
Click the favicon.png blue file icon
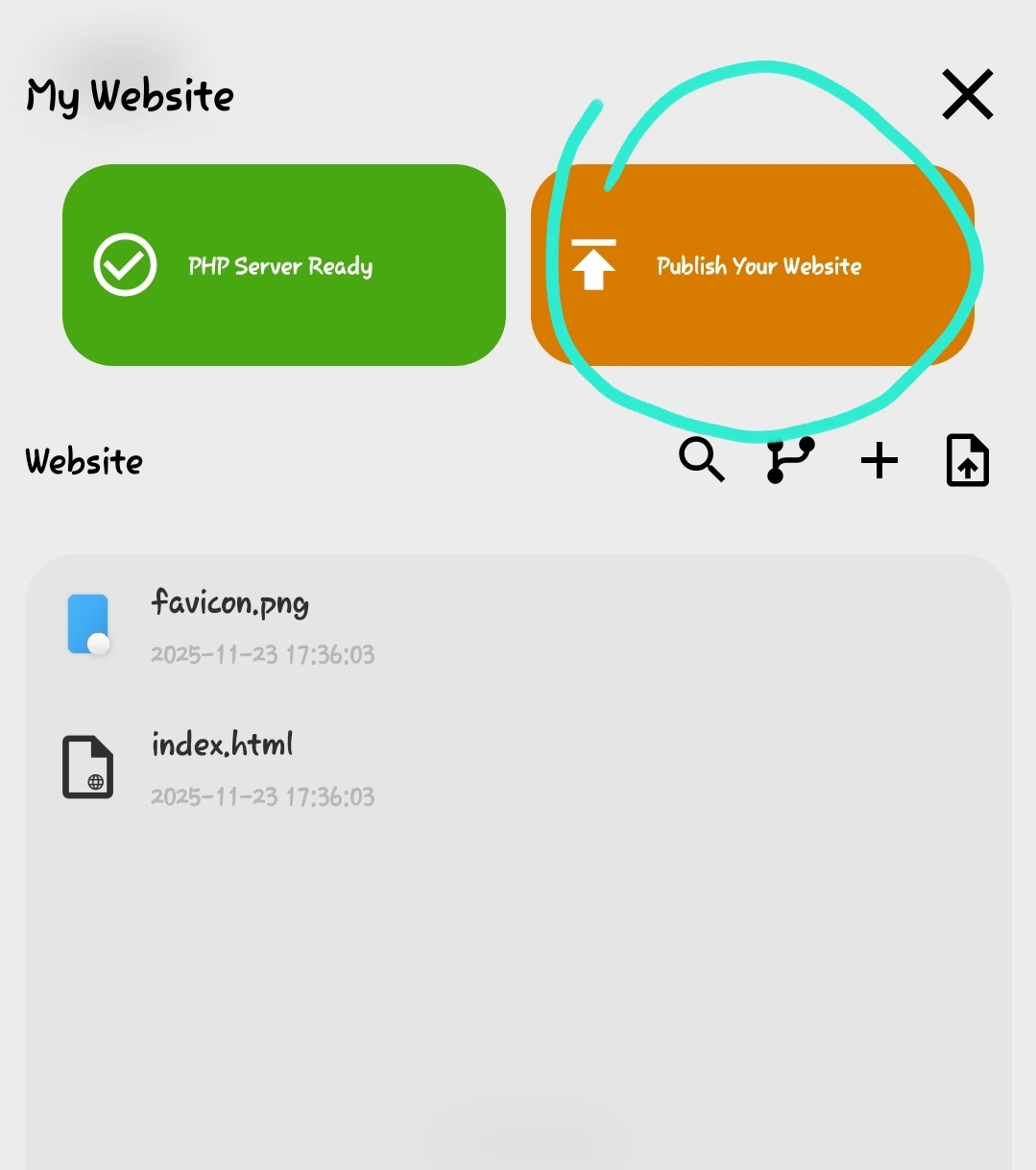click(x=88, y=624)
